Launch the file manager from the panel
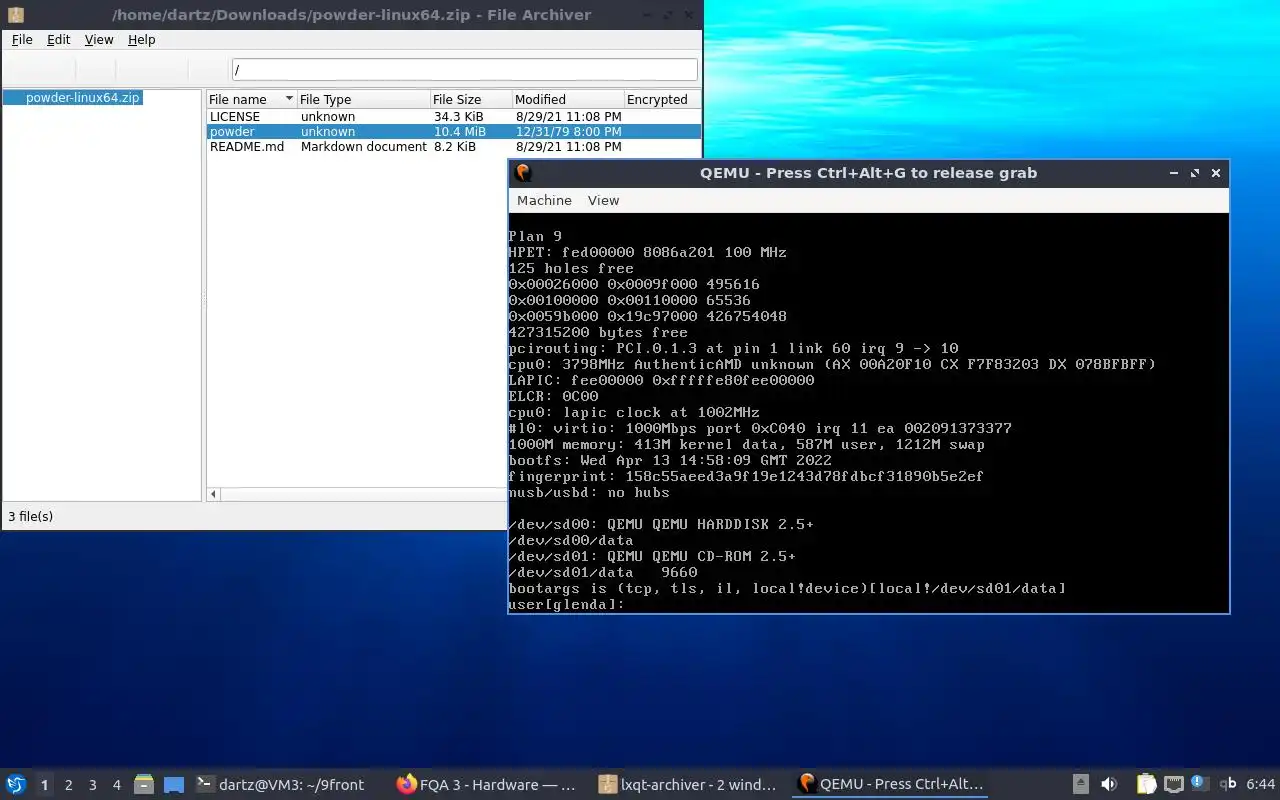The image size is (1280, 800). click(144, 785)
